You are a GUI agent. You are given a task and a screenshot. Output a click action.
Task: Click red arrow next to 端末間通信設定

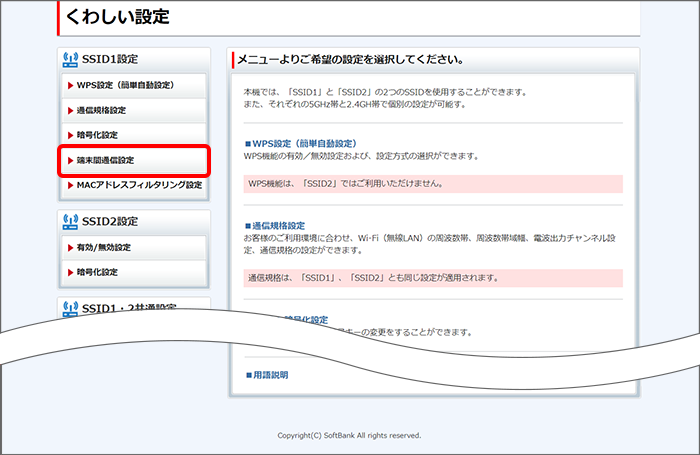click(x=70, y=160)
